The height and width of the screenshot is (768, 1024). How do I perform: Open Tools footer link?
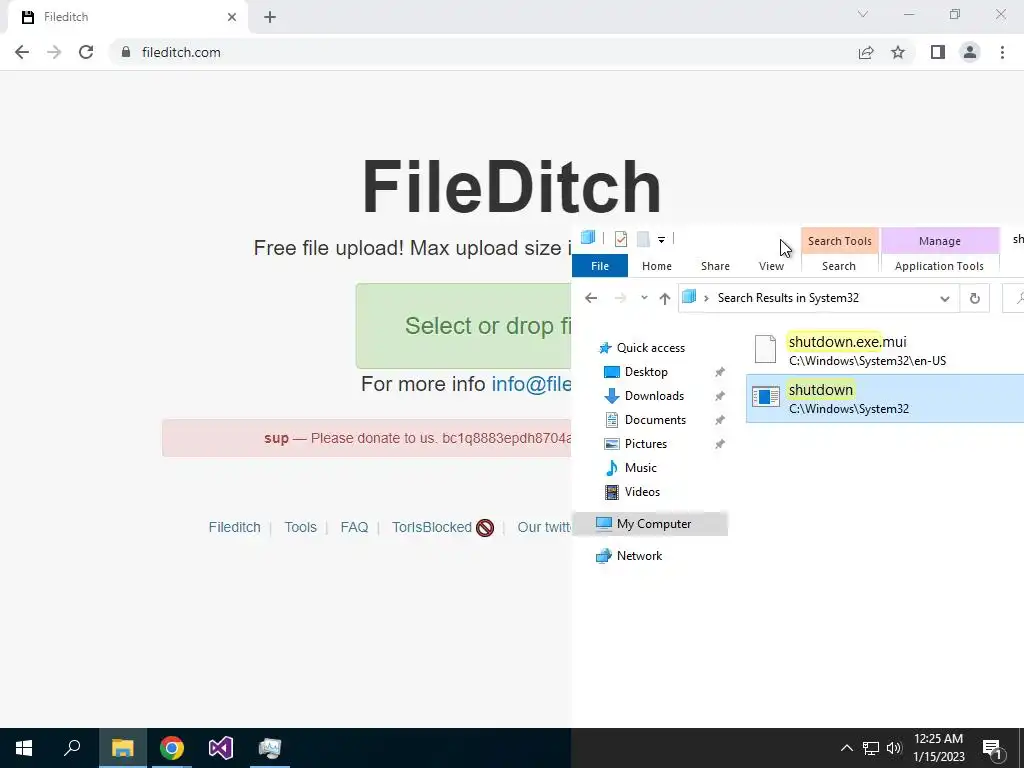click(x=300, y=527)
